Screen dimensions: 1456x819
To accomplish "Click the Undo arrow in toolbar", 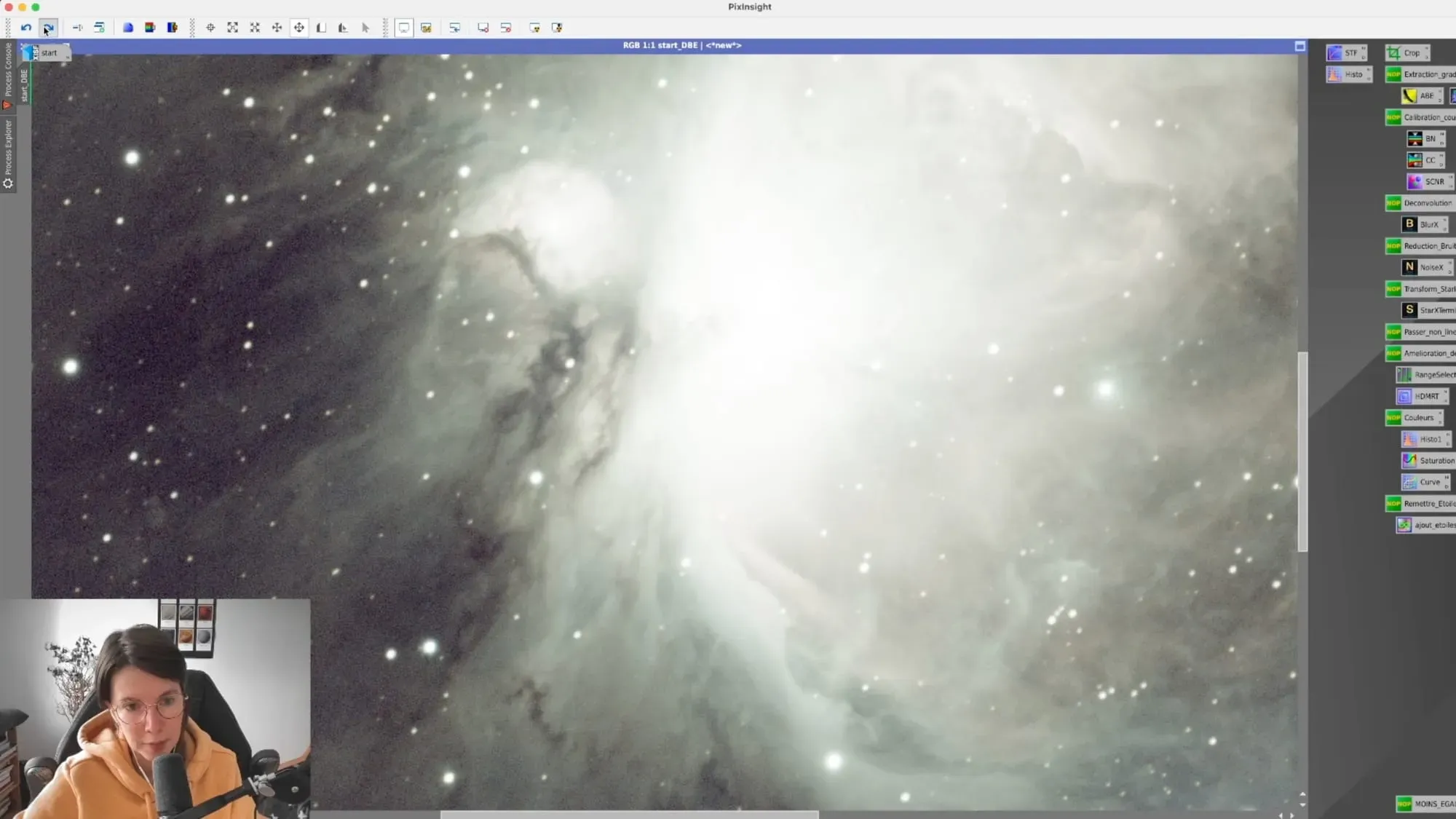I will point(26,28).
